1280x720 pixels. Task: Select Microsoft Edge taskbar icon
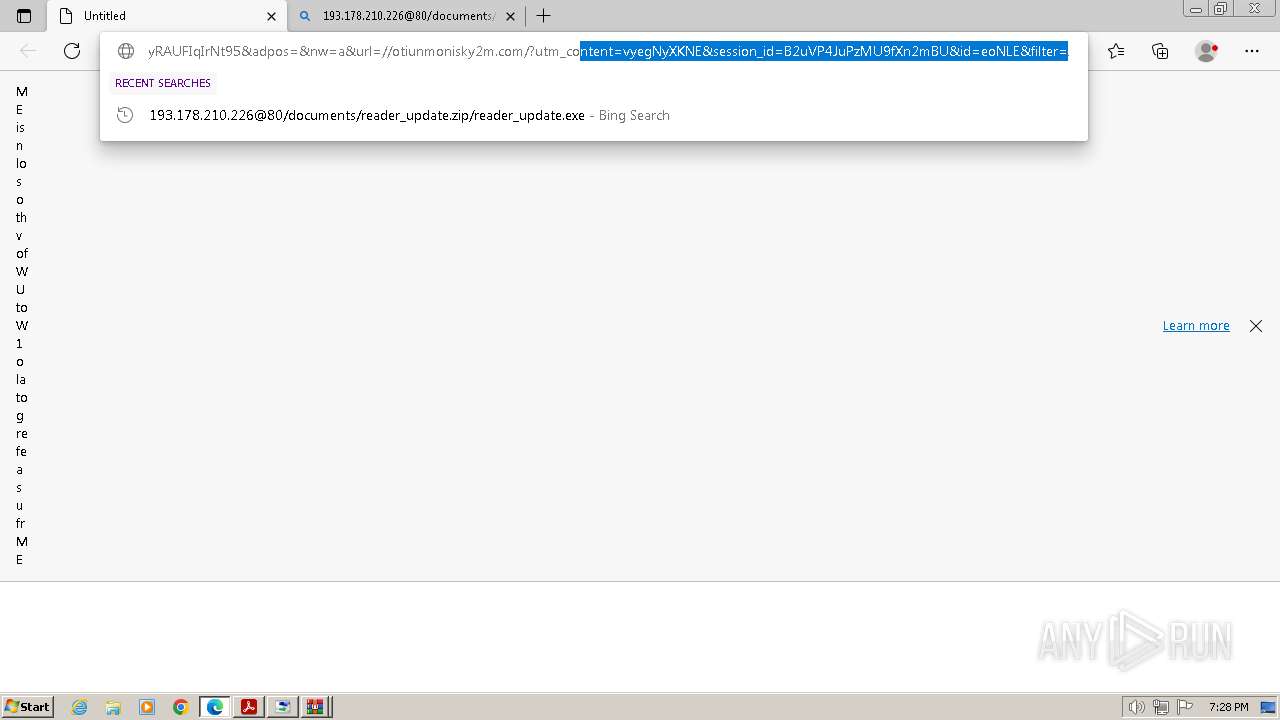tap(215, 707)
